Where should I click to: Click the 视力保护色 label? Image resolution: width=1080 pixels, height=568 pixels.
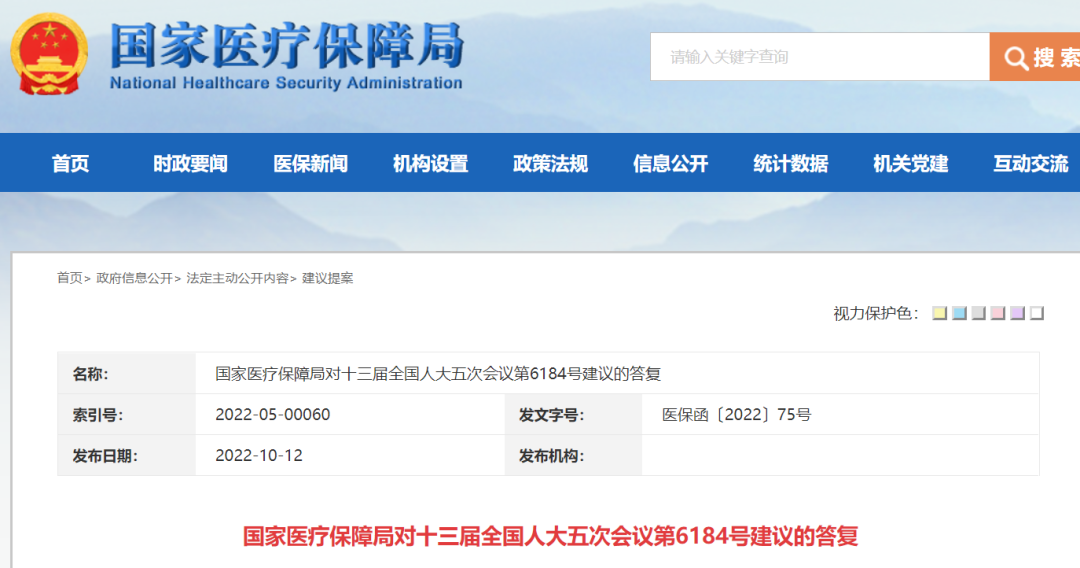875,313
